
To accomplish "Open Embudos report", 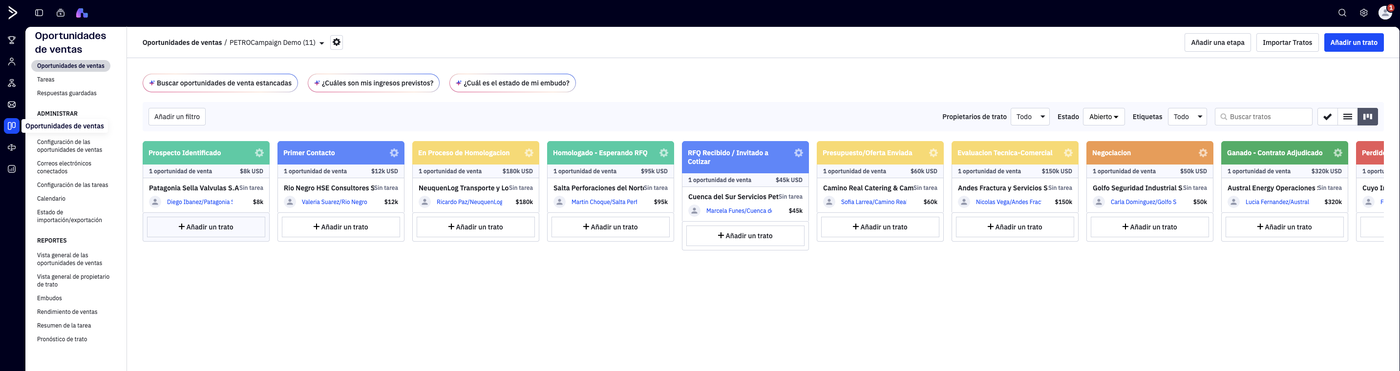I will [49, 298].
